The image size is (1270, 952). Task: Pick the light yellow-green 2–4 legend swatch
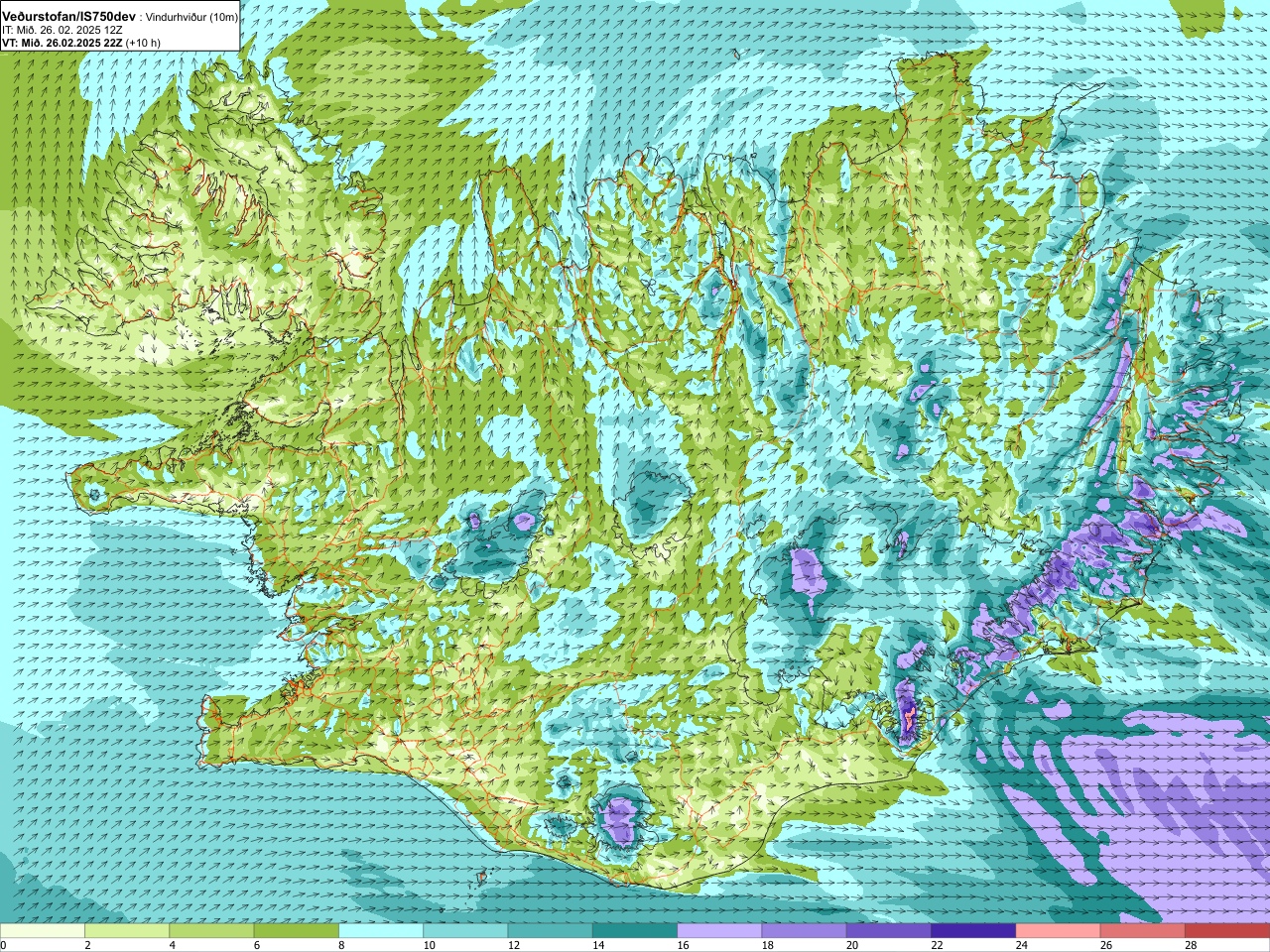tap(127, 931)
